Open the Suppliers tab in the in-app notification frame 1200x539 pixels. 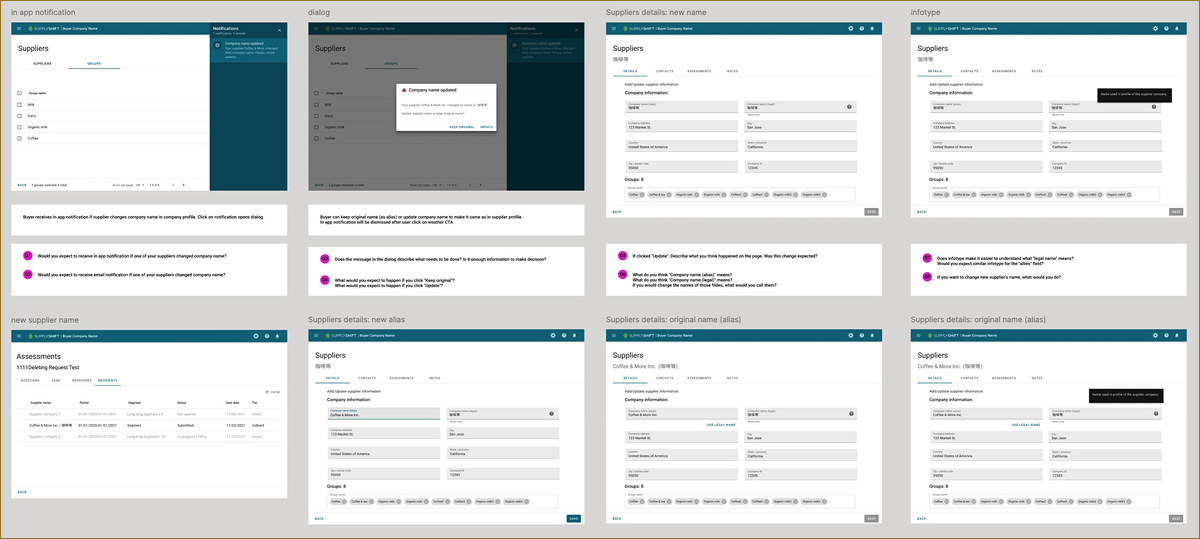pyautogui.click(x=43, y=63)
